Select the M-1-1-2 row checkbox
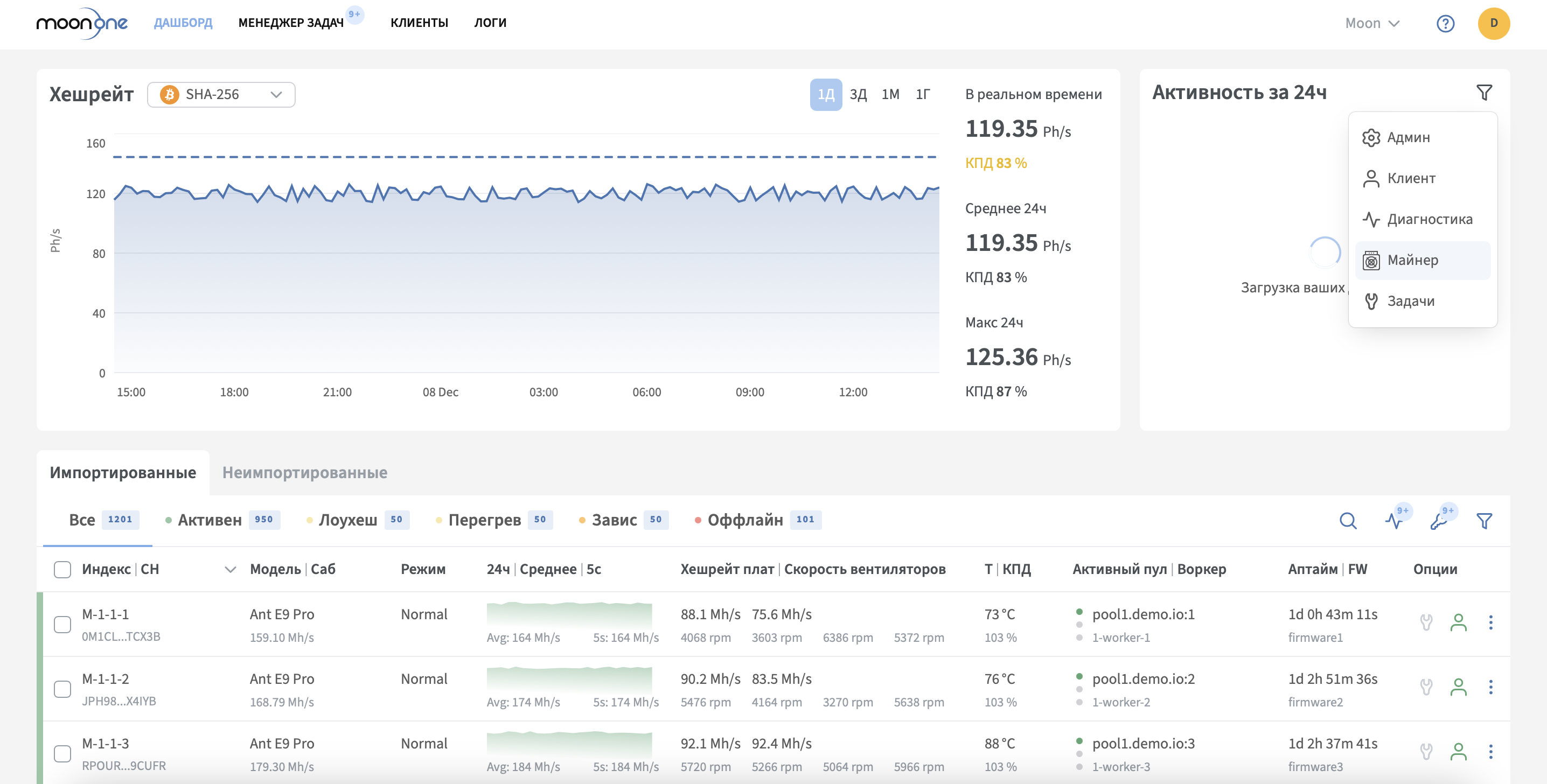The width and height of the screenshot is (1547, 784). 62,689
